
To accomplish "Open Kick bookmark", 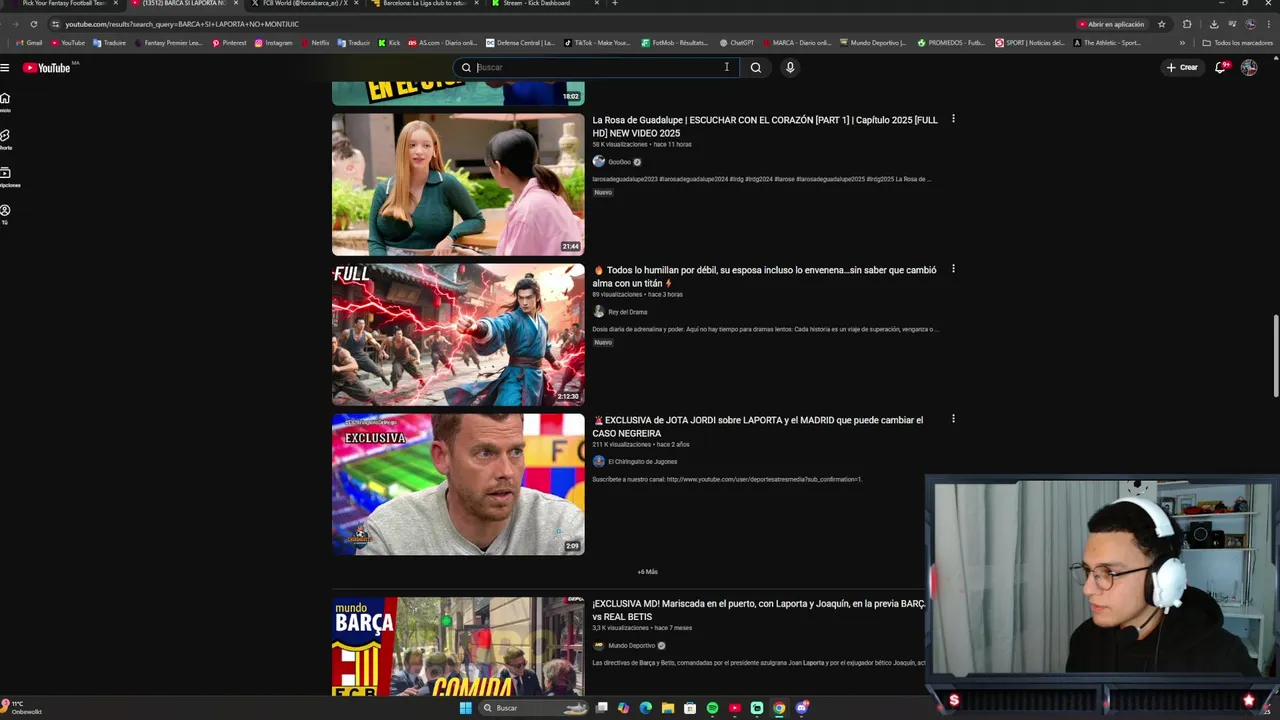I will (389, 43).
